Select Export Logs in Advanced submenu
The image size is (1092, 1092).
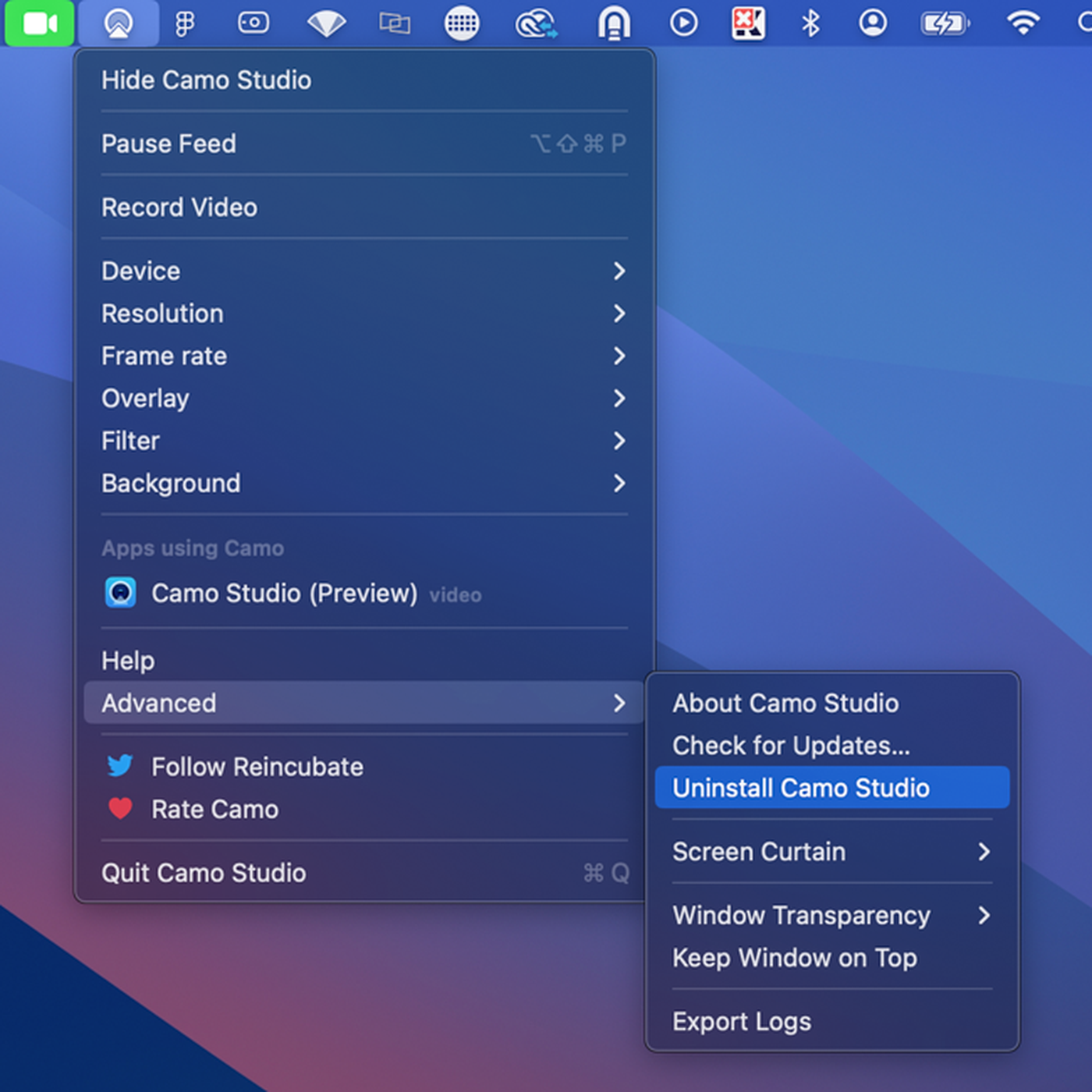[x=741, y=1021]
